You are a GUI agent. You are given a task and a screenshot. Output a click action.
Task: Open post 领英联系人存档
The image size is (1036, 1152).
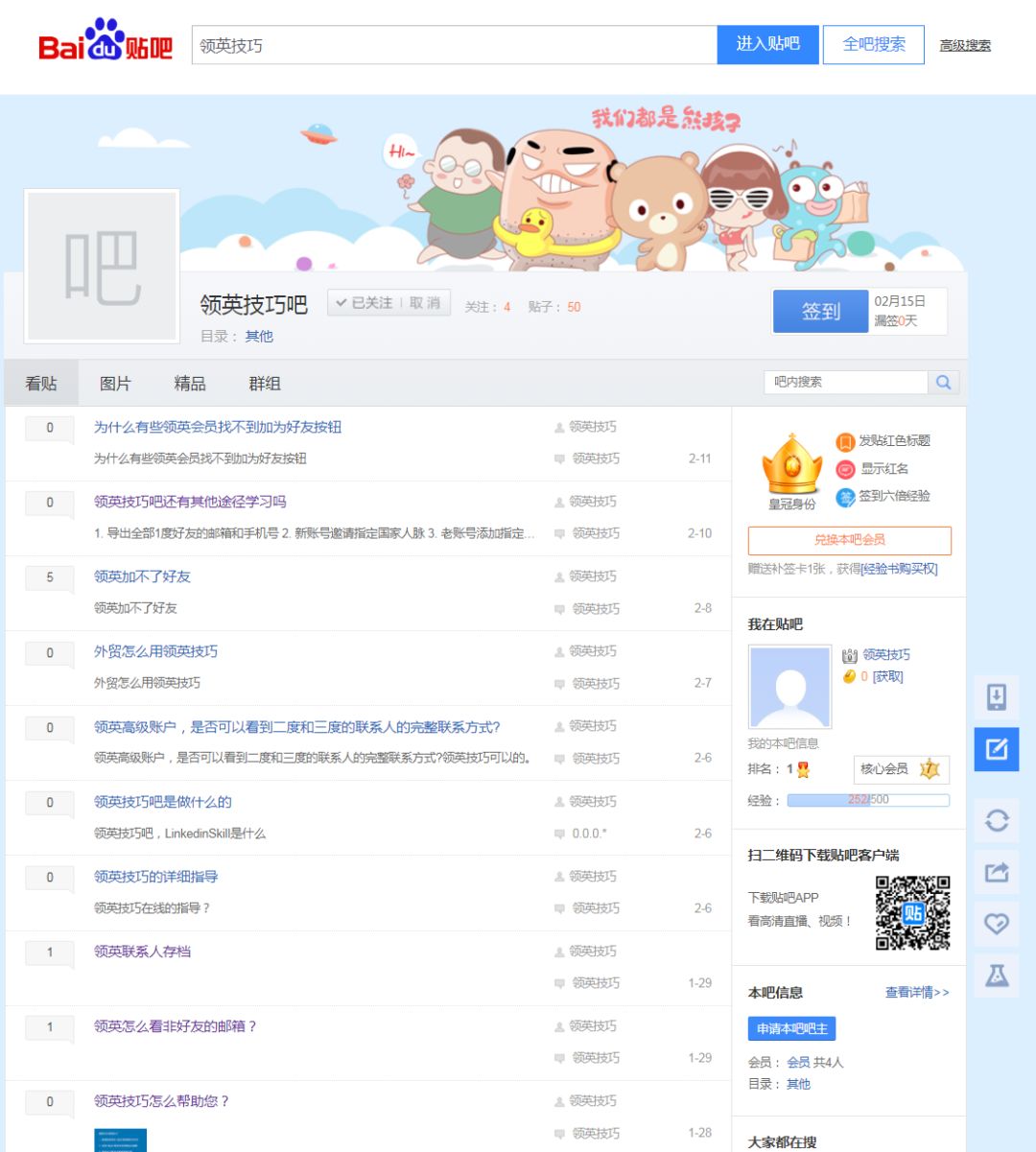142,952
